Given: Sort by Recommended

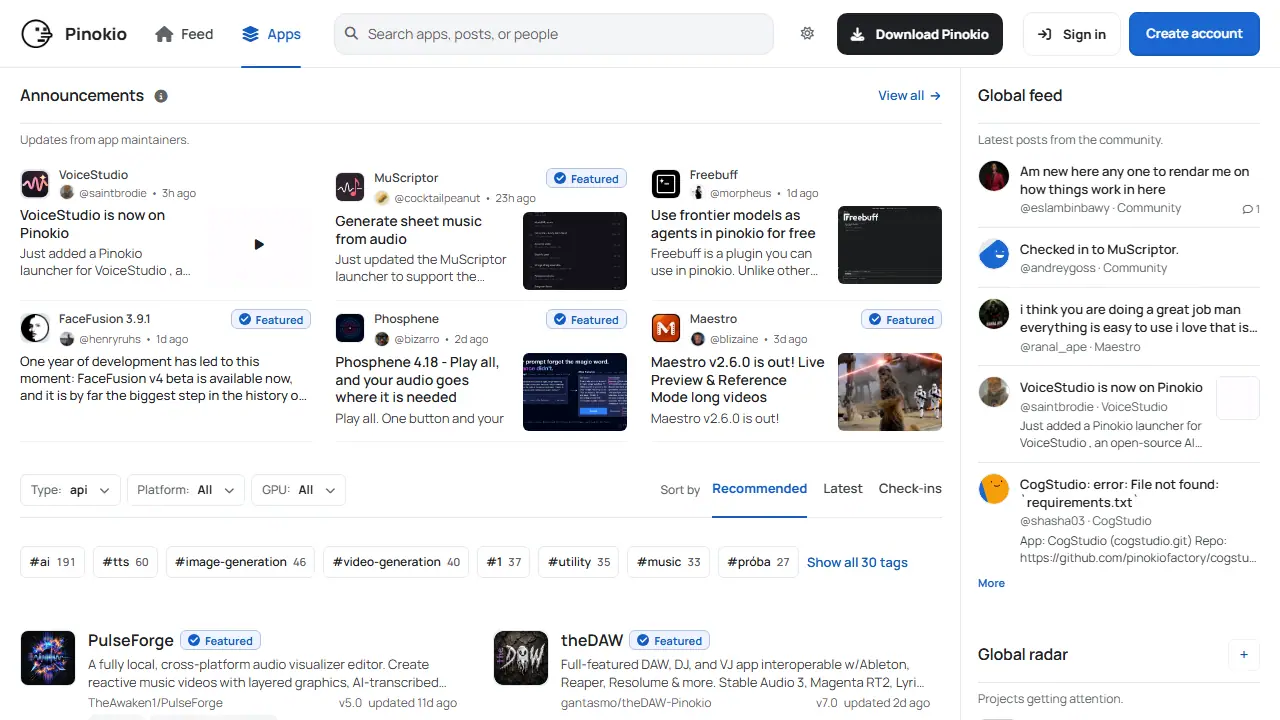Looking at the screenshot, I should 759,489.
